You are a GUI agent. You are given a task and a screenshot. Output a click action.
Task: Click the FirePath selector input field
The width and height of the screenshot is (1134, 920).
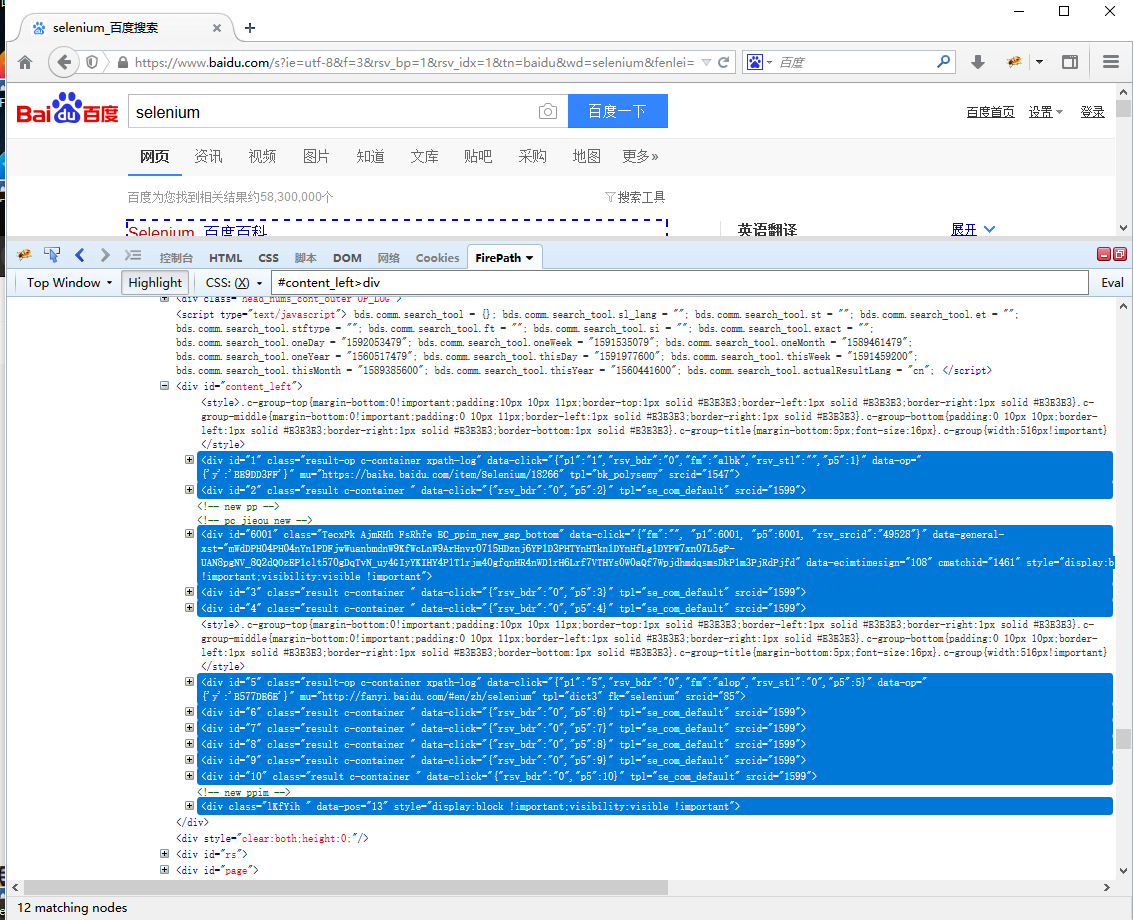click(680, 282)
